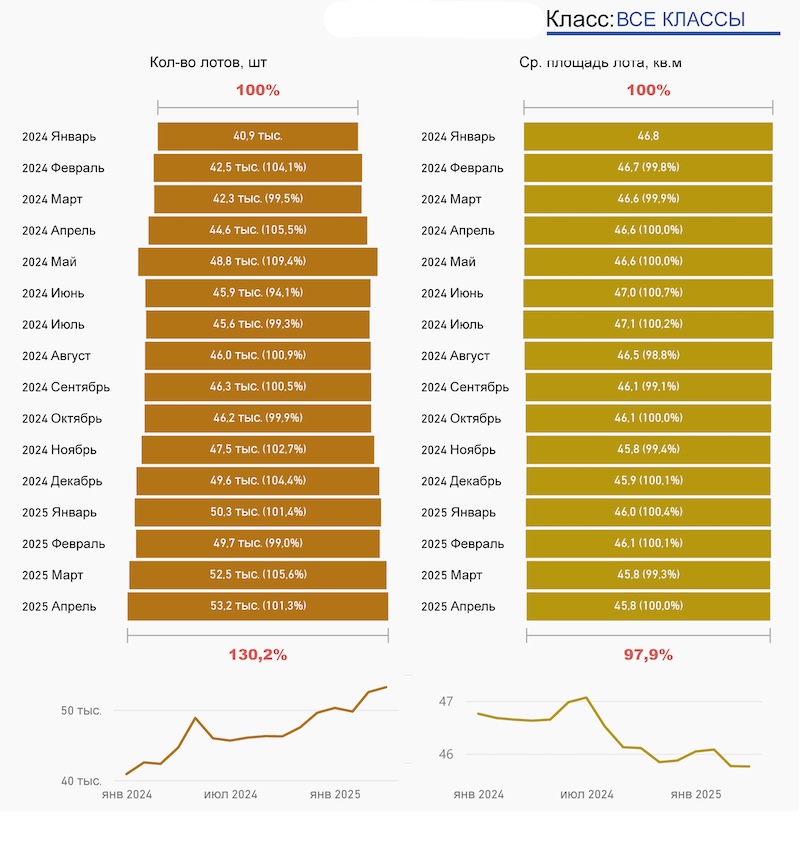This screenshot has height=841, width=800.
Task: Click the 45,8 (99,3%) March 2025 area bar
Action: 648,575
